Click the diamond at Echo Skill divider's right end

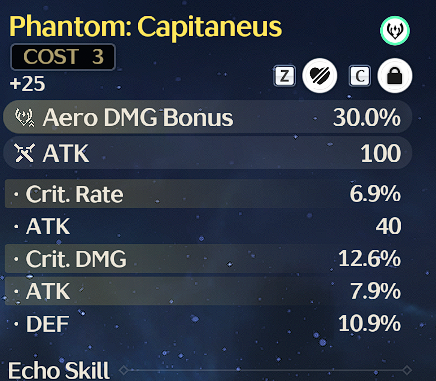407,370
